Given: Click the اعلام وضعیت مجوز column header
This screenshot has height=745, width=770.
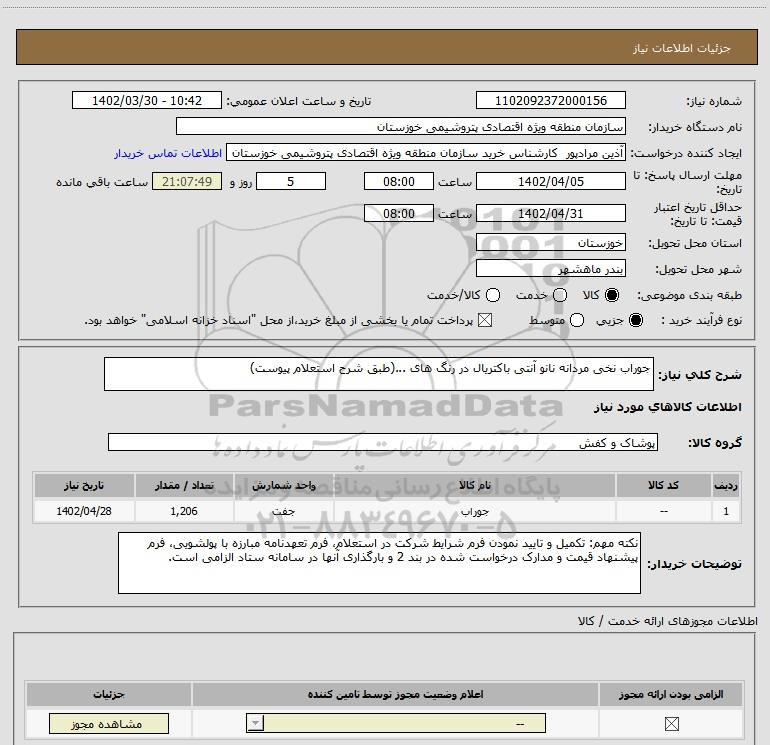Looking at the screenshot, I should [395, 694].
